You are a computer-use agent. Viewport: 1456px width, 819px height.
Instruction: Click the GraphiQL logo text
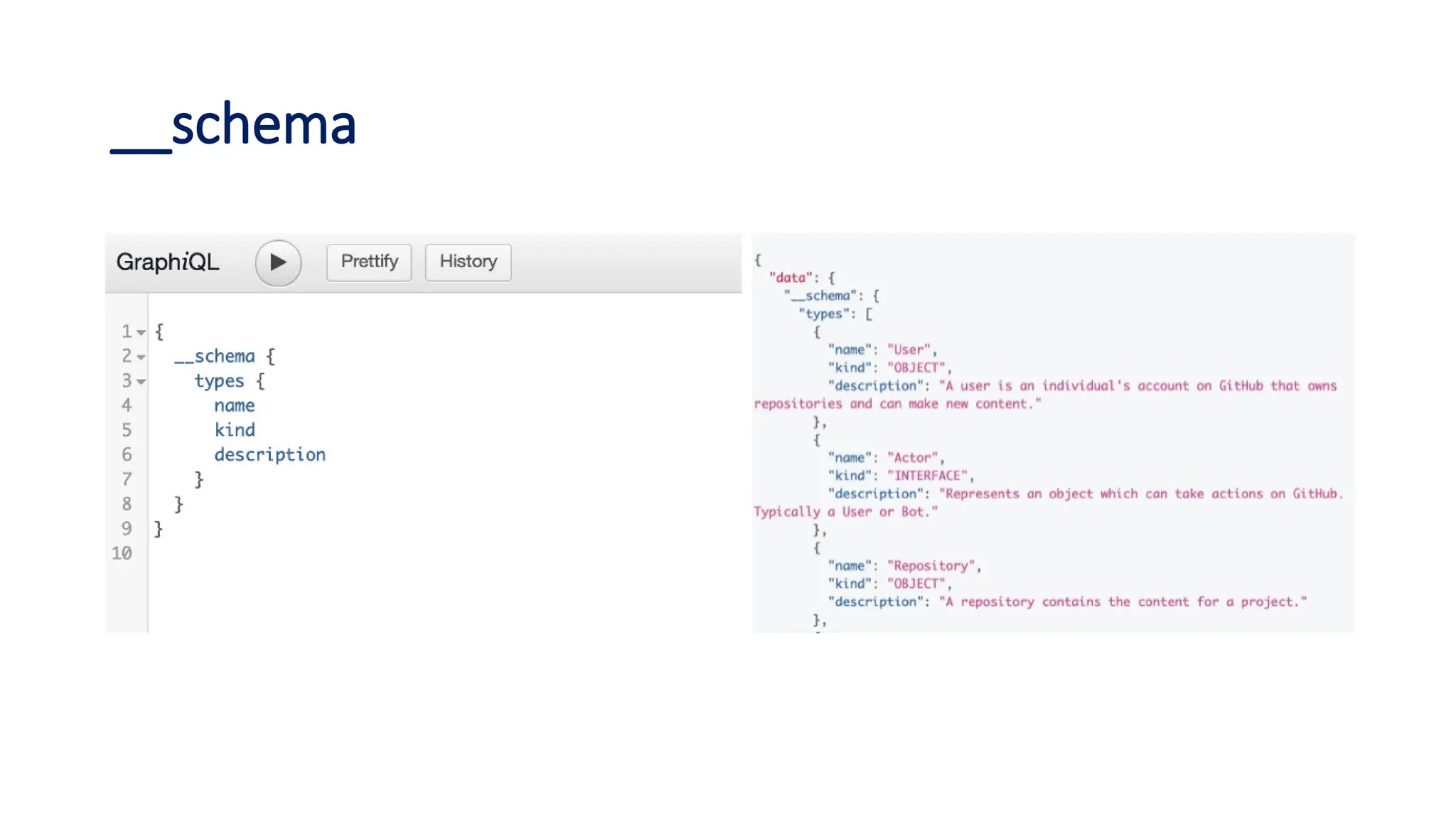[x=168, y=262]
